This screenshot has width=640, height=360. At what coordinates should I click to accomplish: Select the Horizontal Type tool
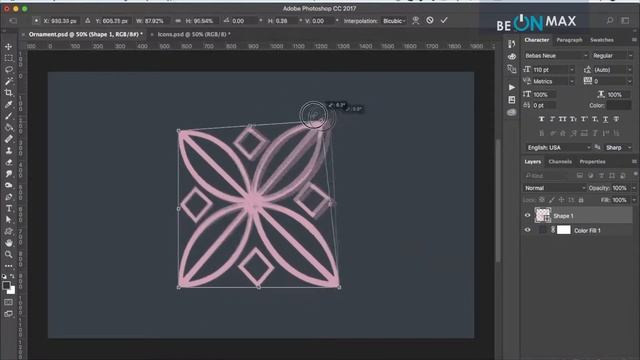9,208
